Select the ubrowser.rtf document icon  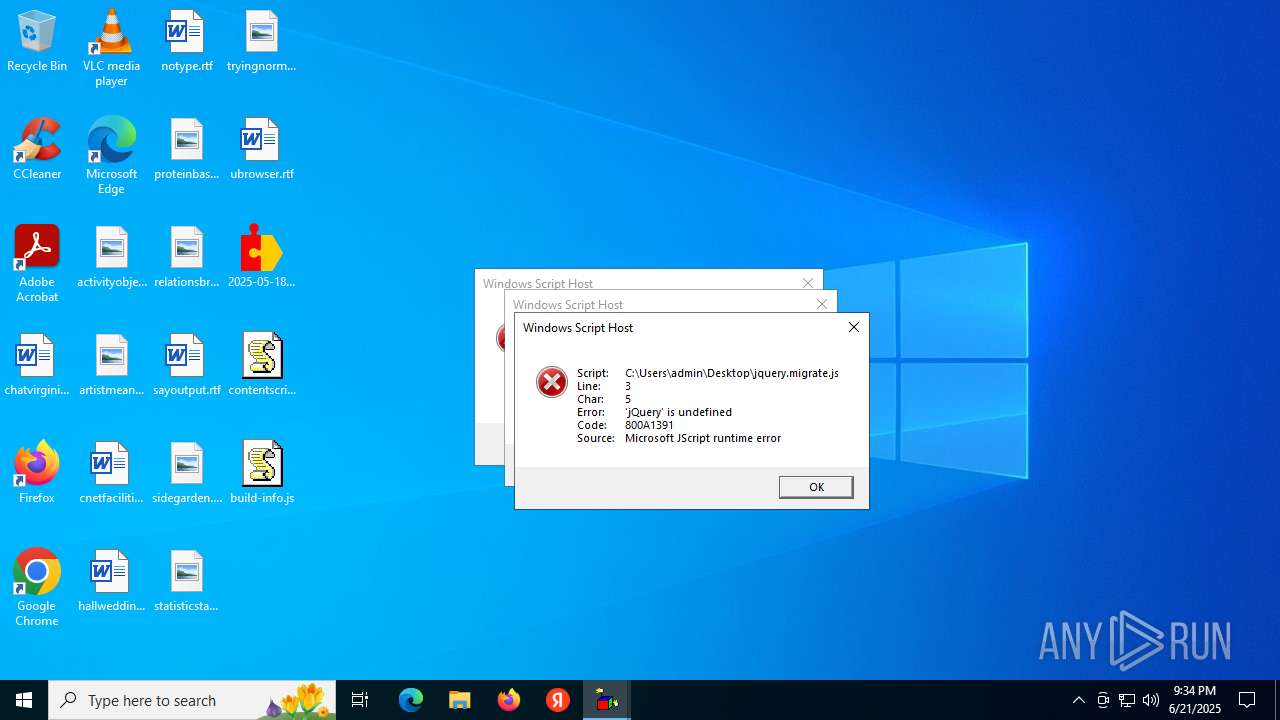coord(261,150)
